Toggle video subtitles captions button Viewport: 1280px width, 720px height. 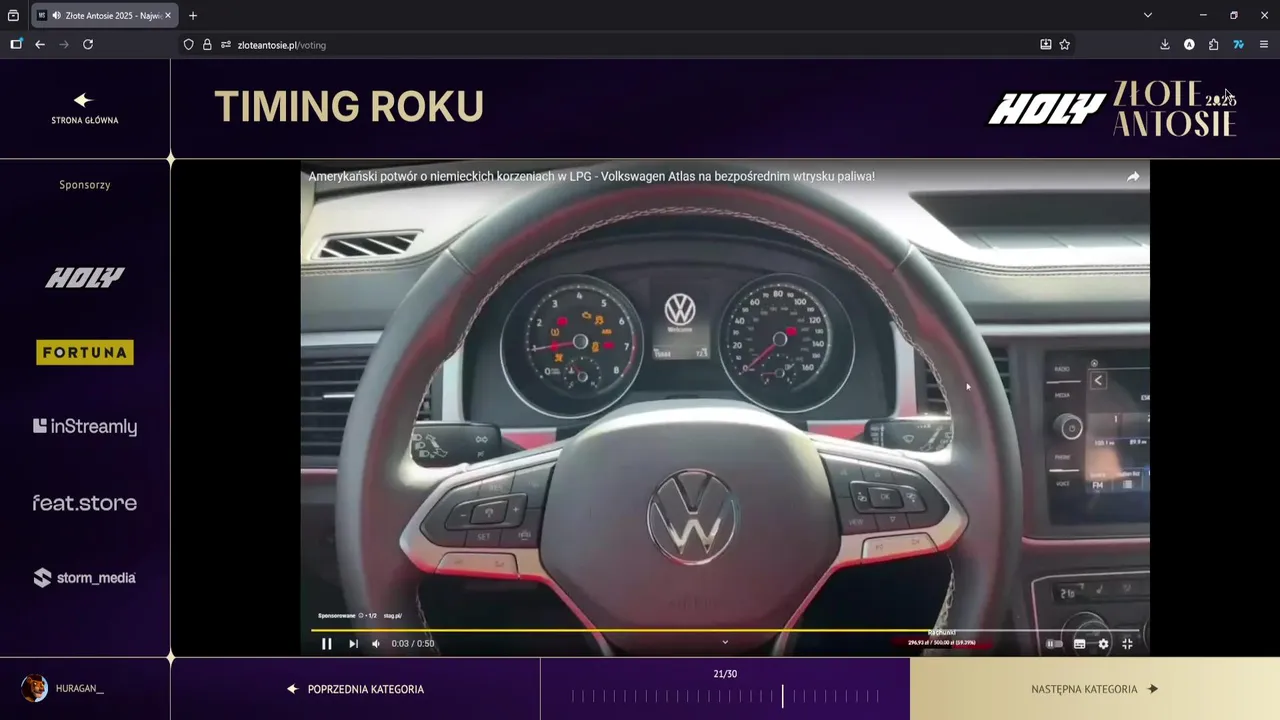click(x=1080, y=644)
